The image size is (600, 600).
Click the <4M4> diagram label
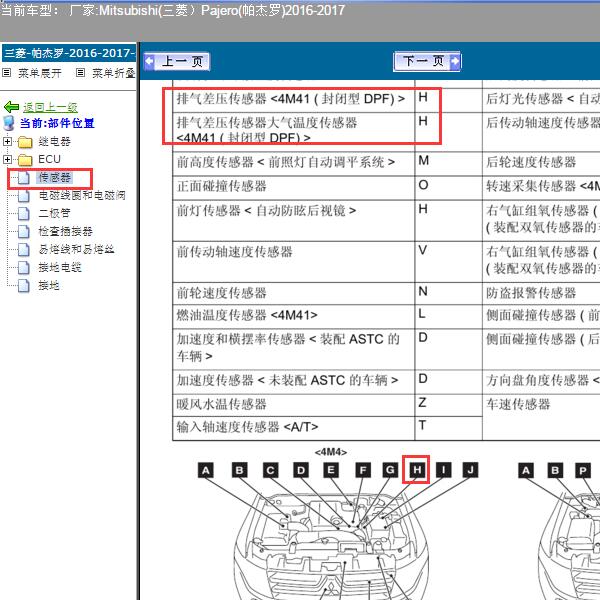tap(331, 453)
